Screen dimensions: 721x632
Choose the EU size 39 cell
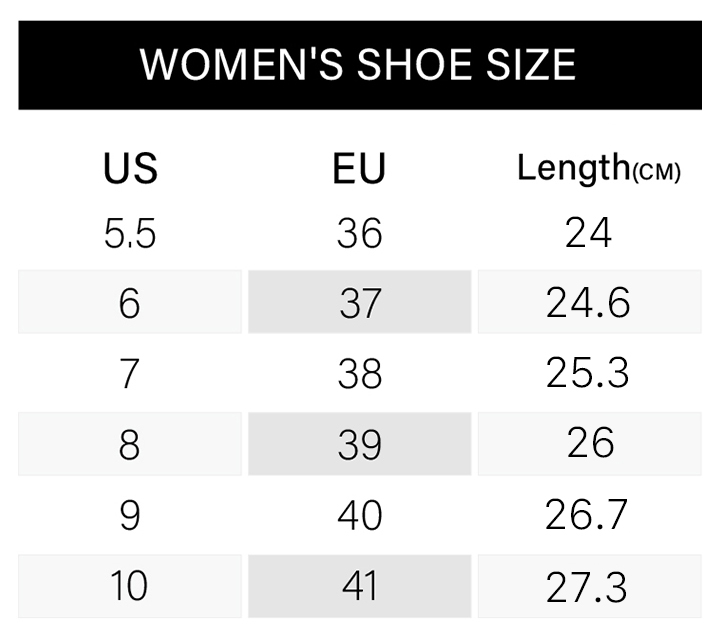[360, 444]
